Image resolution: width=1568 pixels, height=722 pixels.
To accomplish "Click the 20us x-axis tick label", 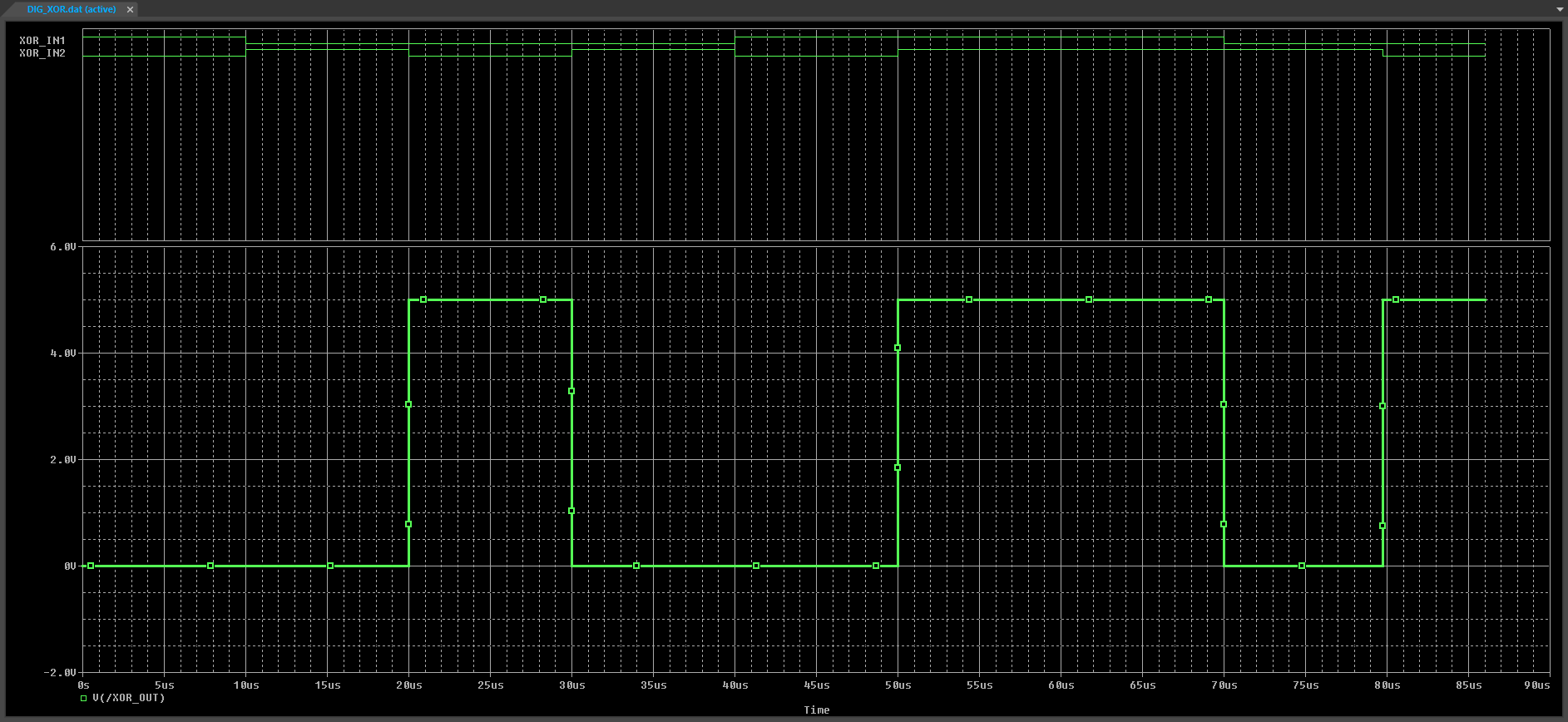I will pyautogui.click(x=408, y=685).
